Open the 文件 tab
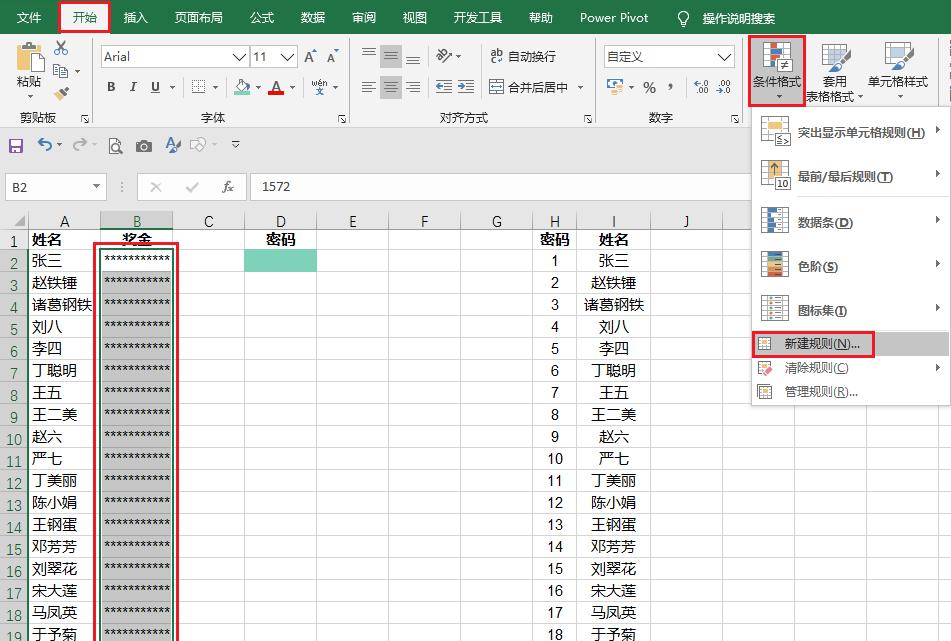The height and width of the screenshot is (641, 951). [29, 18]
